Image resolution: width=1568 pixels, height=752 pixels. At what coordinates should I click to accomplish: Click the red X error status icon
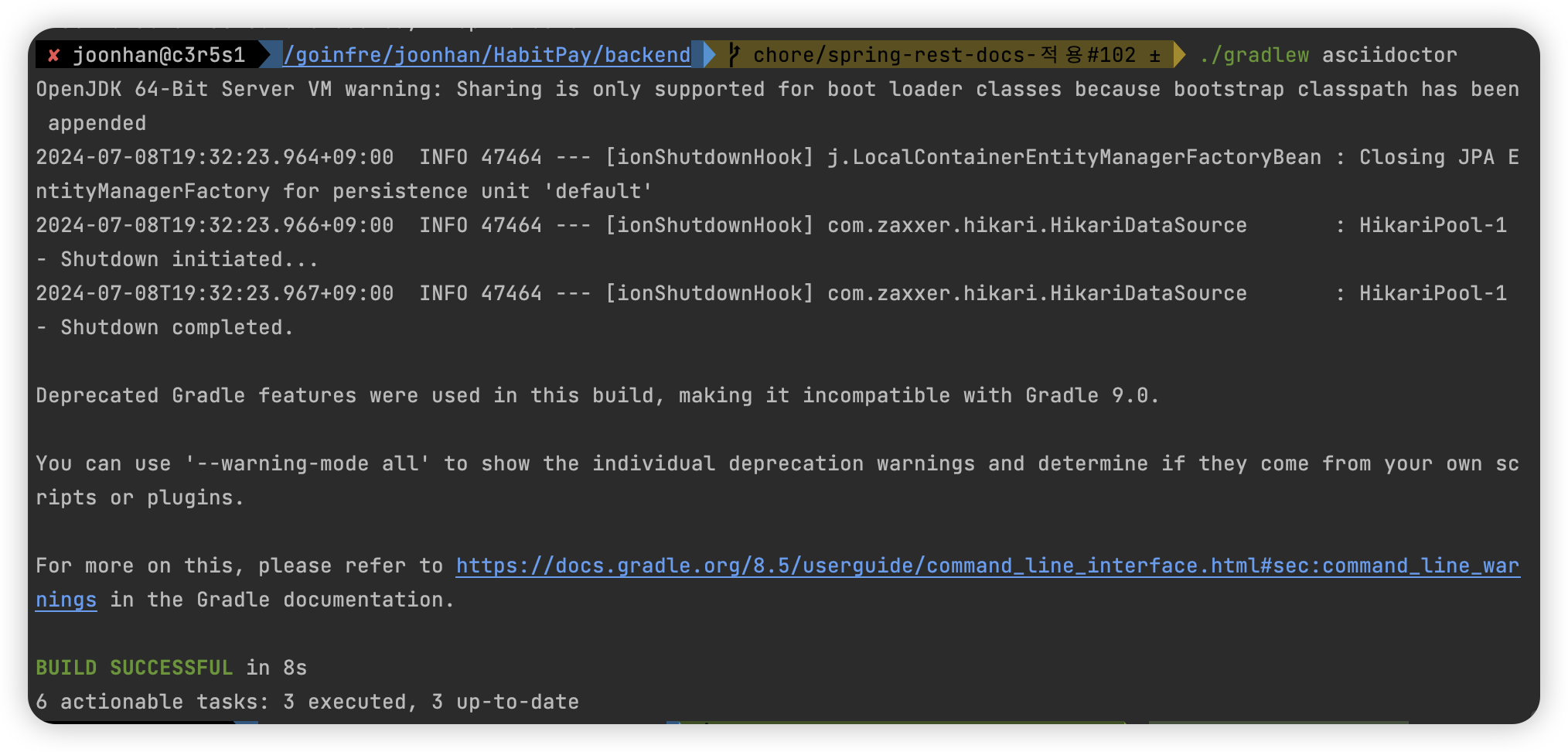[x=53, y=55]
